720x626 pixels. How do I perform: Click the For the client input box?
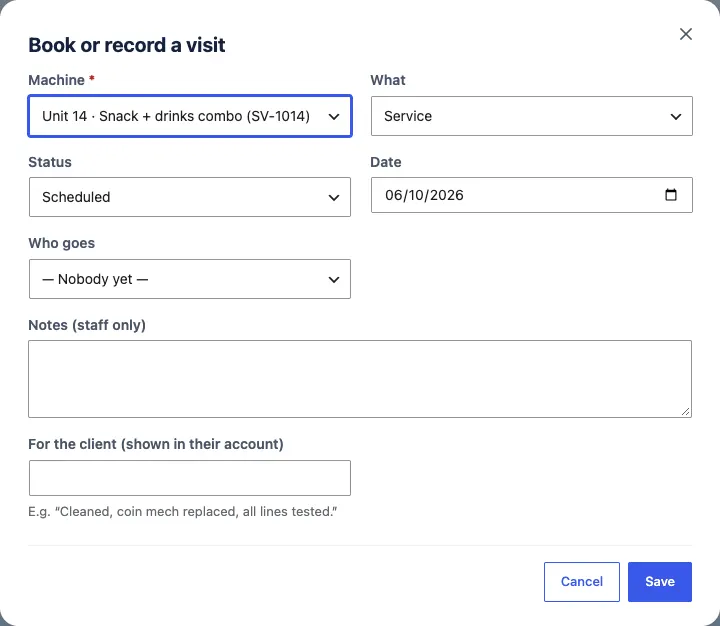(190, 478)
